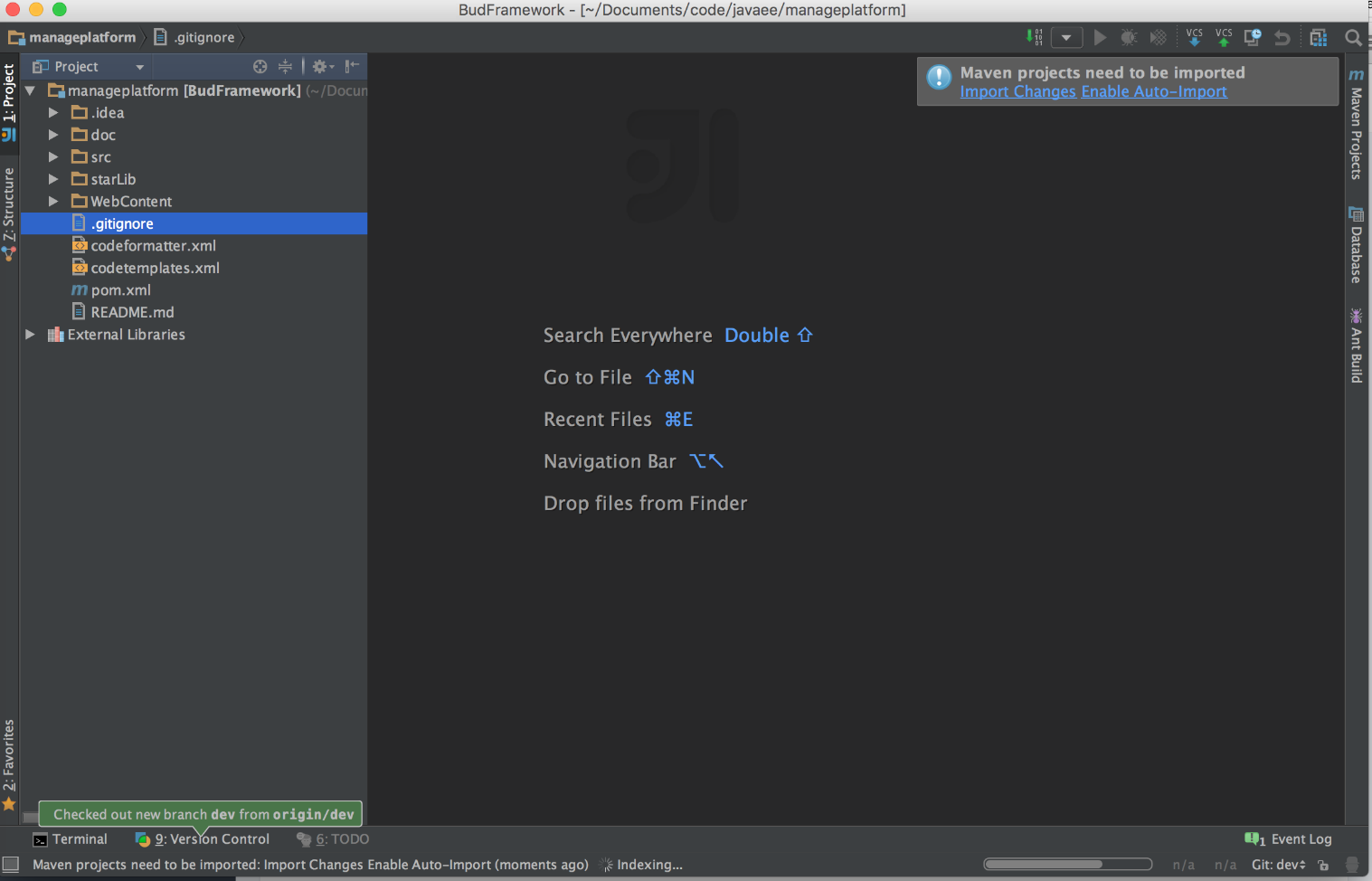Open the Terminal tool window

71,839
